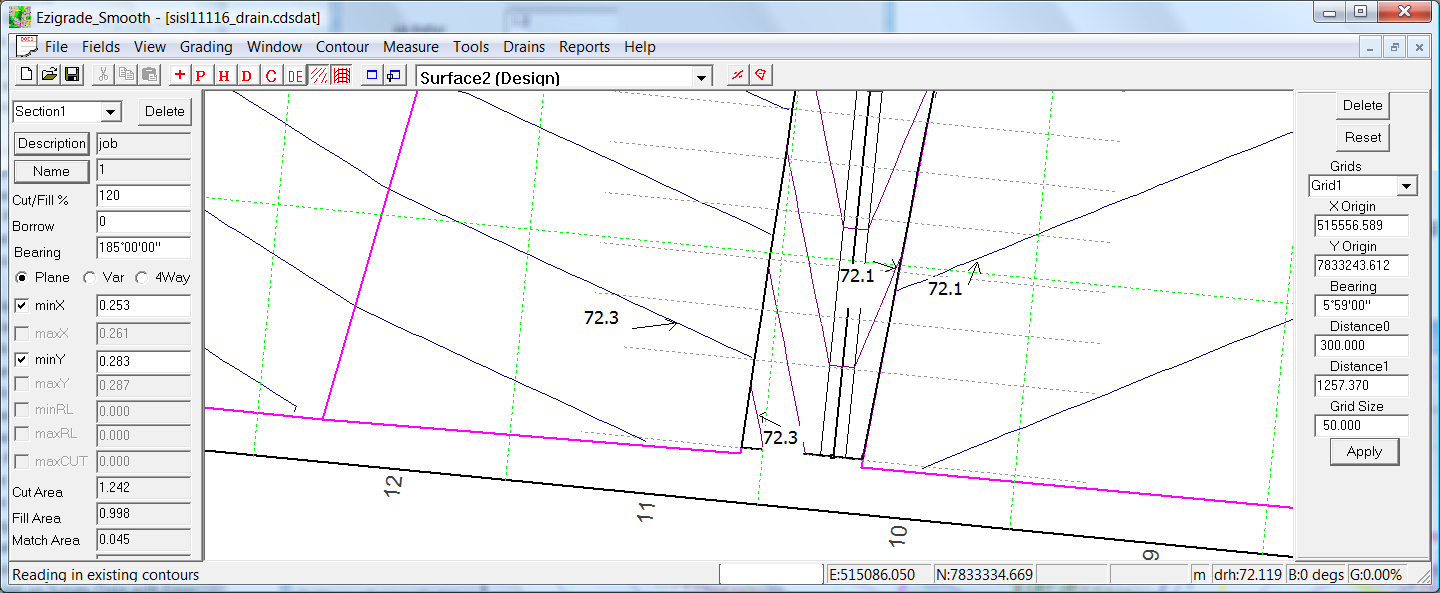This screenshot has width=1440, height=593.
Task: Click the Cut/Fill % input field
Action: [x=143, y=197]
